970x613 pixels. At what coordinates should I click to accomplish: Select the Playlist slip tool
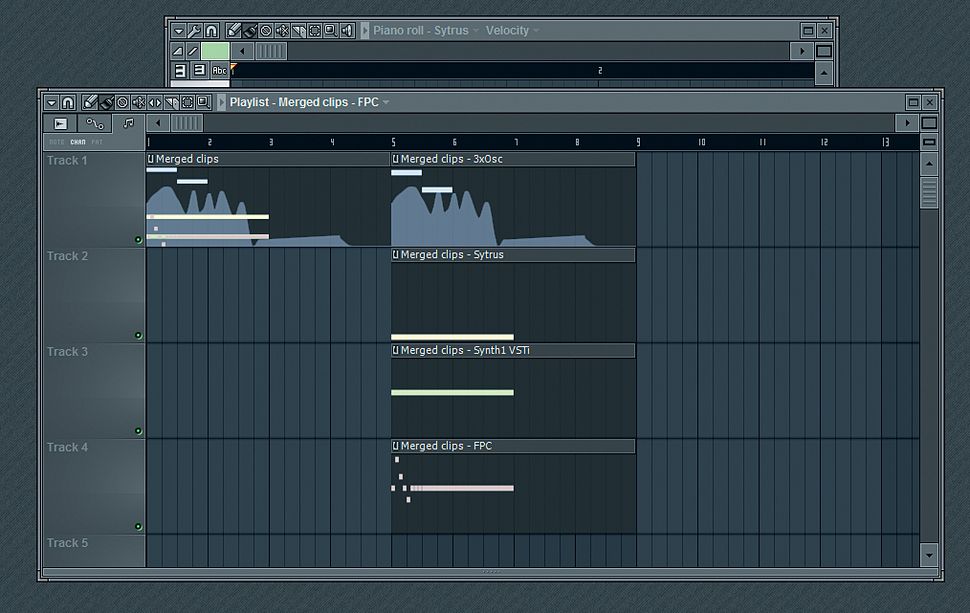[x=155, y=102]
